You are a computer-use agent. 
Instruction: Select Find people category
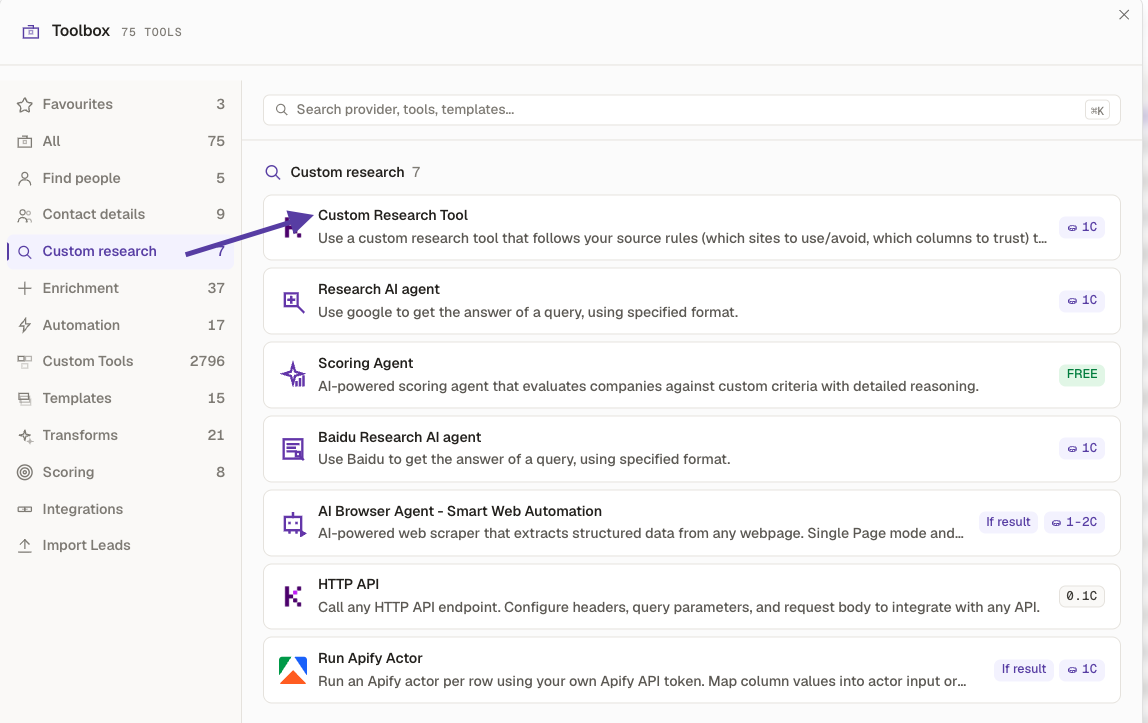pyautogui.click(x=120, y=178)
